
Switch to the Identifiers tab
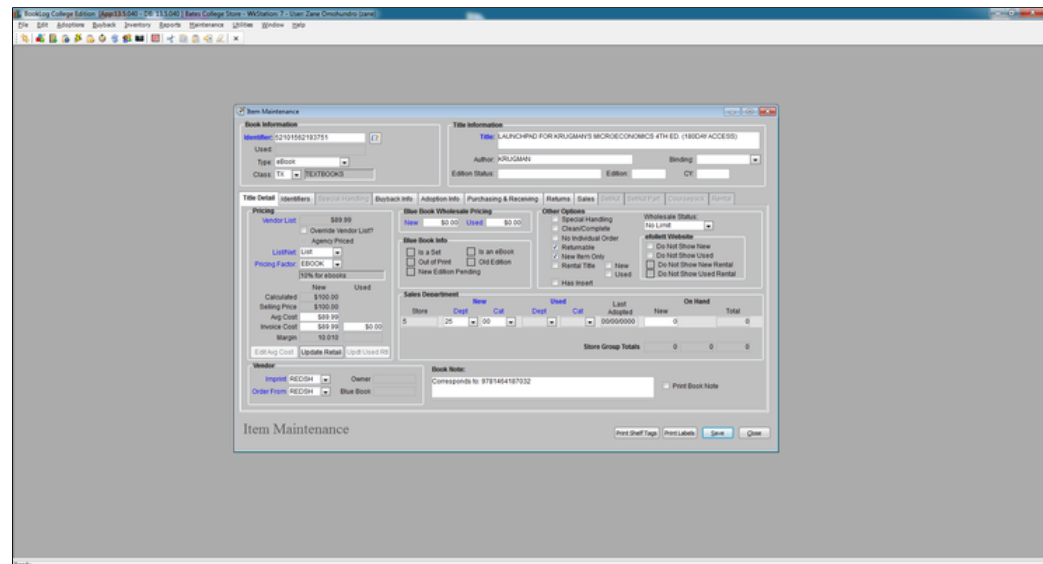point(295,199)
